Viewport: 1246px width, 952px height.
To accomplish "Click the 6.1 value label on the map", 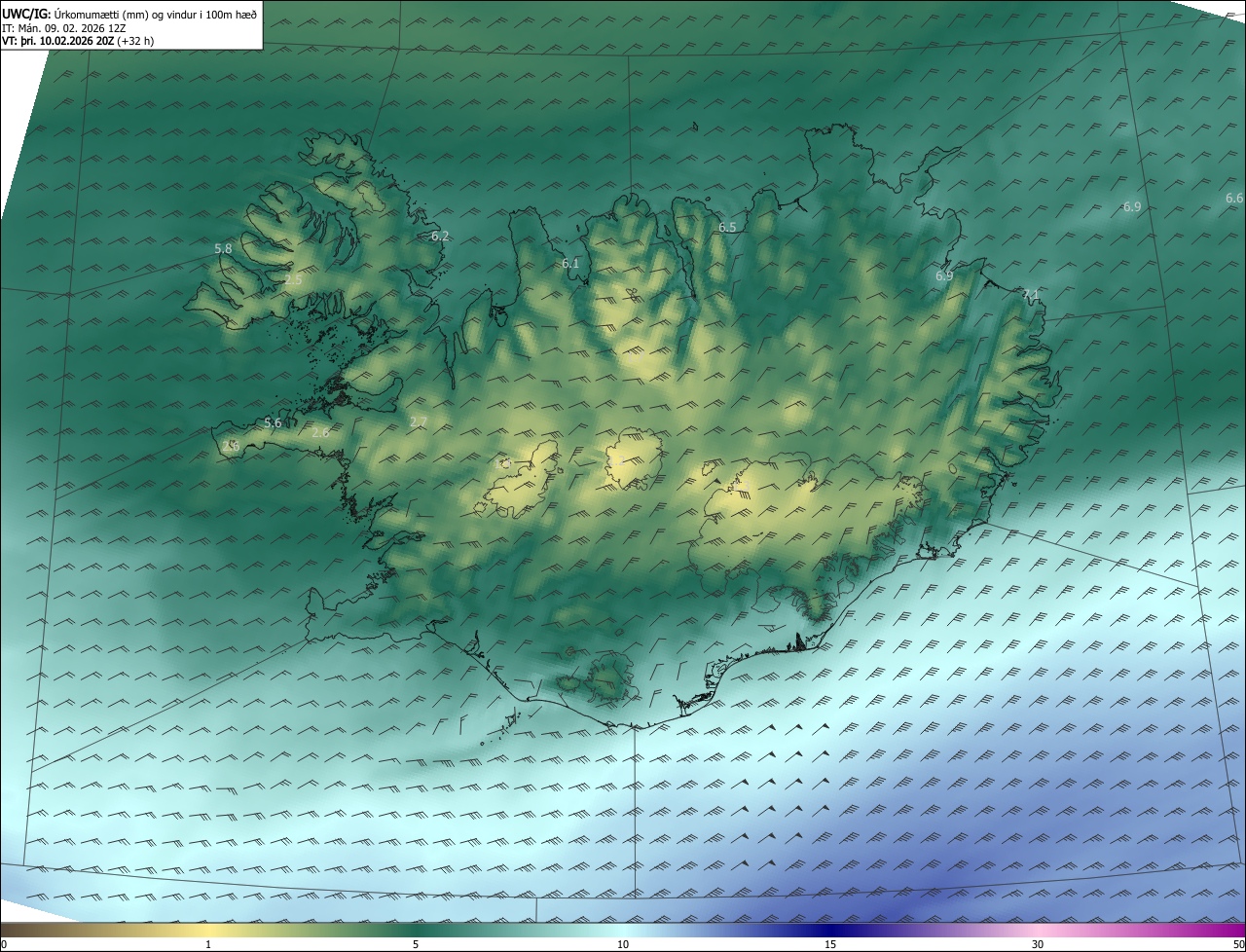I will point(570,263).
